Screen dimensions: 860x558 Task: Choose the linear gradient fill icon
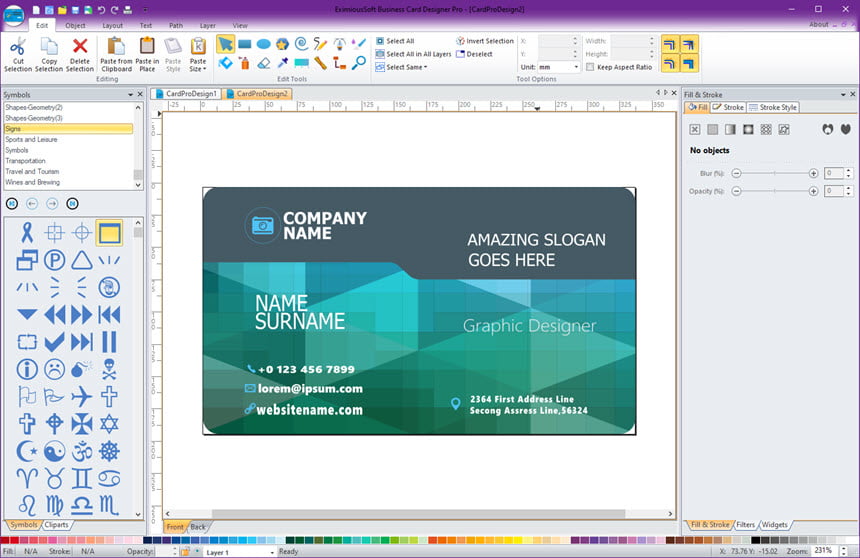point(730,129)
